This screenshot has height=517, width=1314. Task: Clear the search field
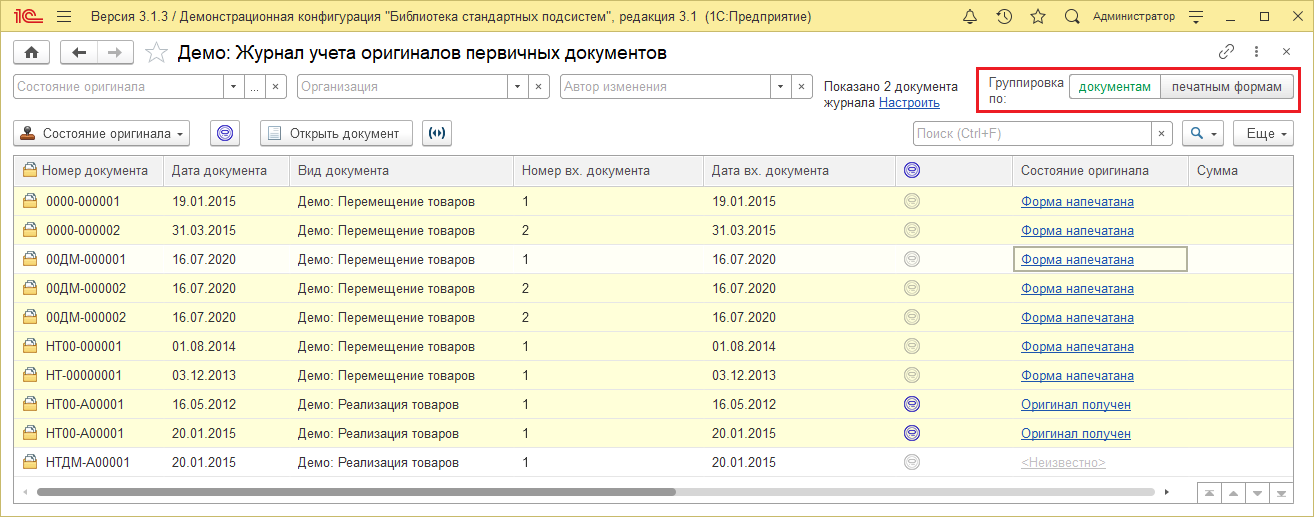click(1162, 133)
